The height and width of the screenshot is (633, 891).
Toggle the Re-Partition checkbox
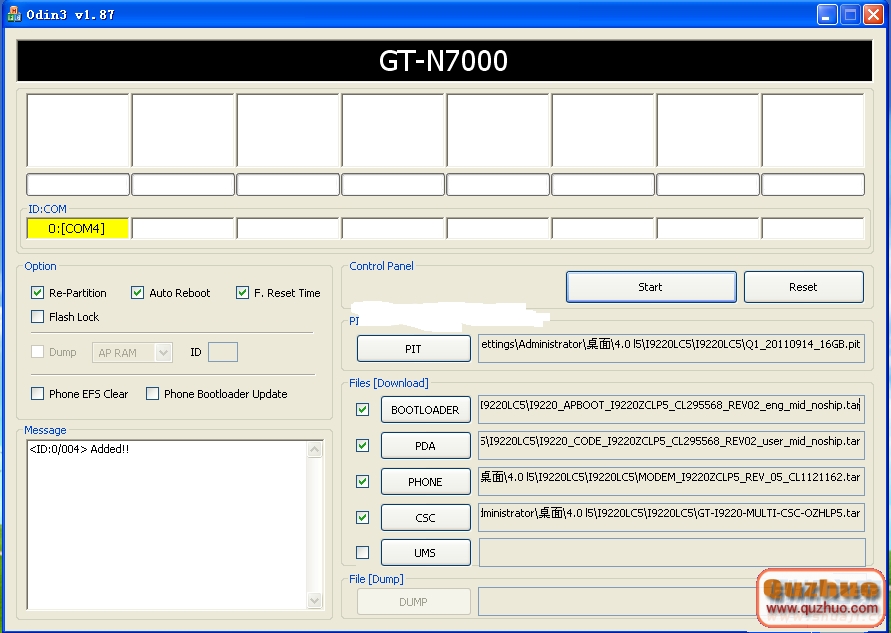(38, 293)
